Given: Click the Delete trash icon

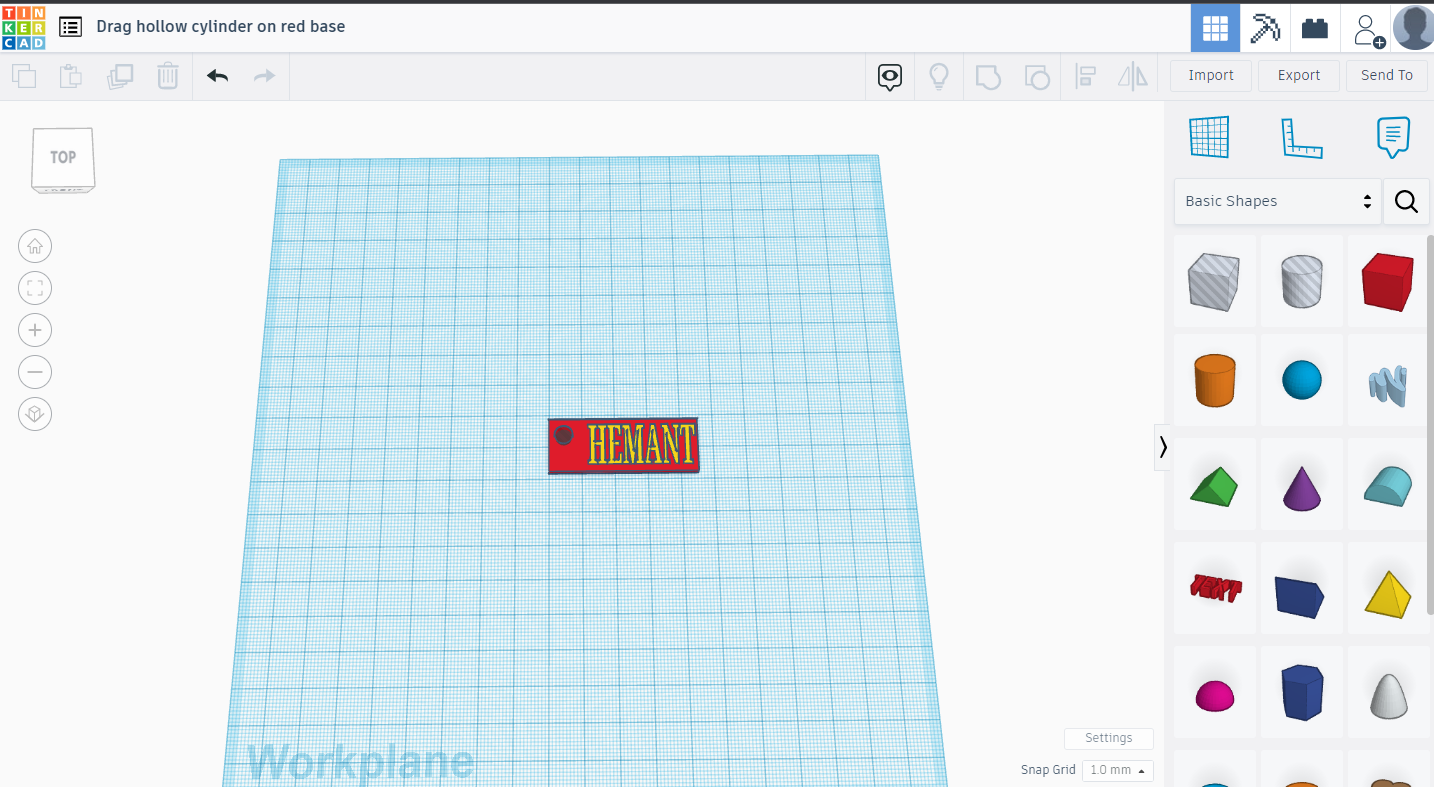Looking at the screenshot, I should tap(168, 76).
